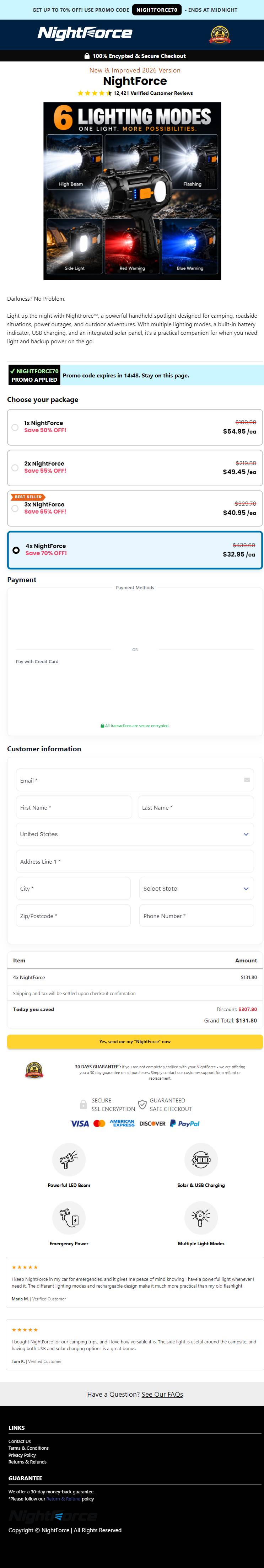Click the American Express logo
264x1568 pixels.
[122, 1124]
